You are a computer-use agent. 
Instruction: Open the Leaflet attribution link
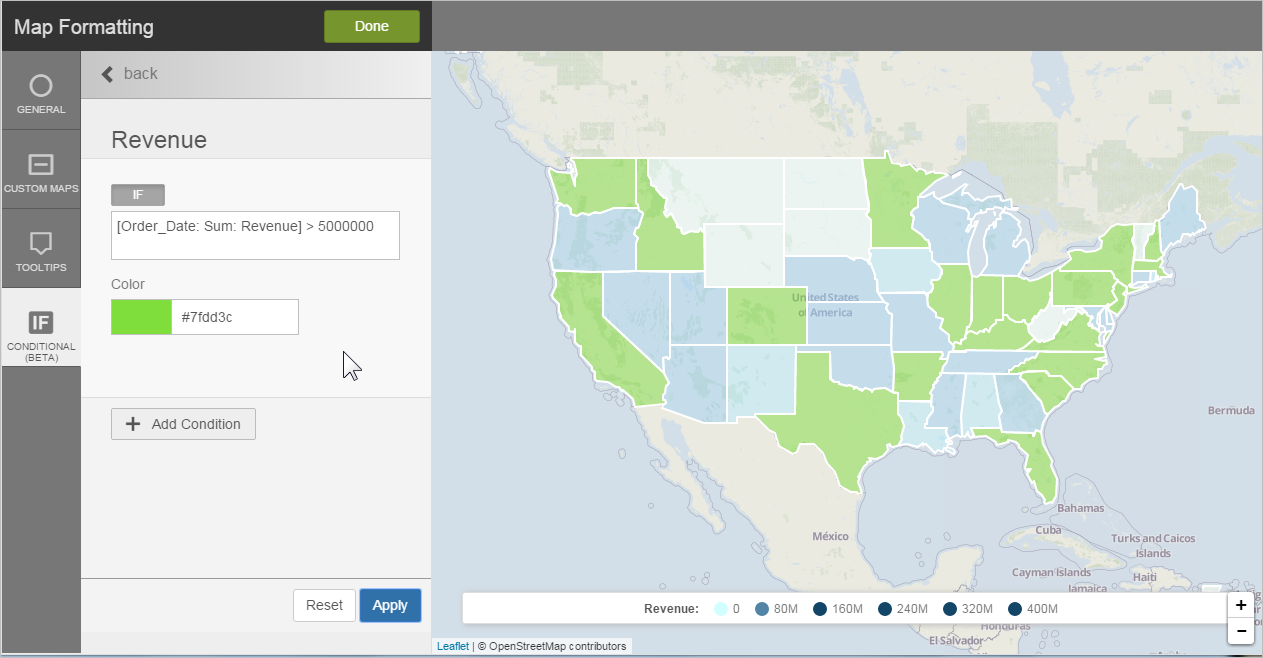pos(452,646)
